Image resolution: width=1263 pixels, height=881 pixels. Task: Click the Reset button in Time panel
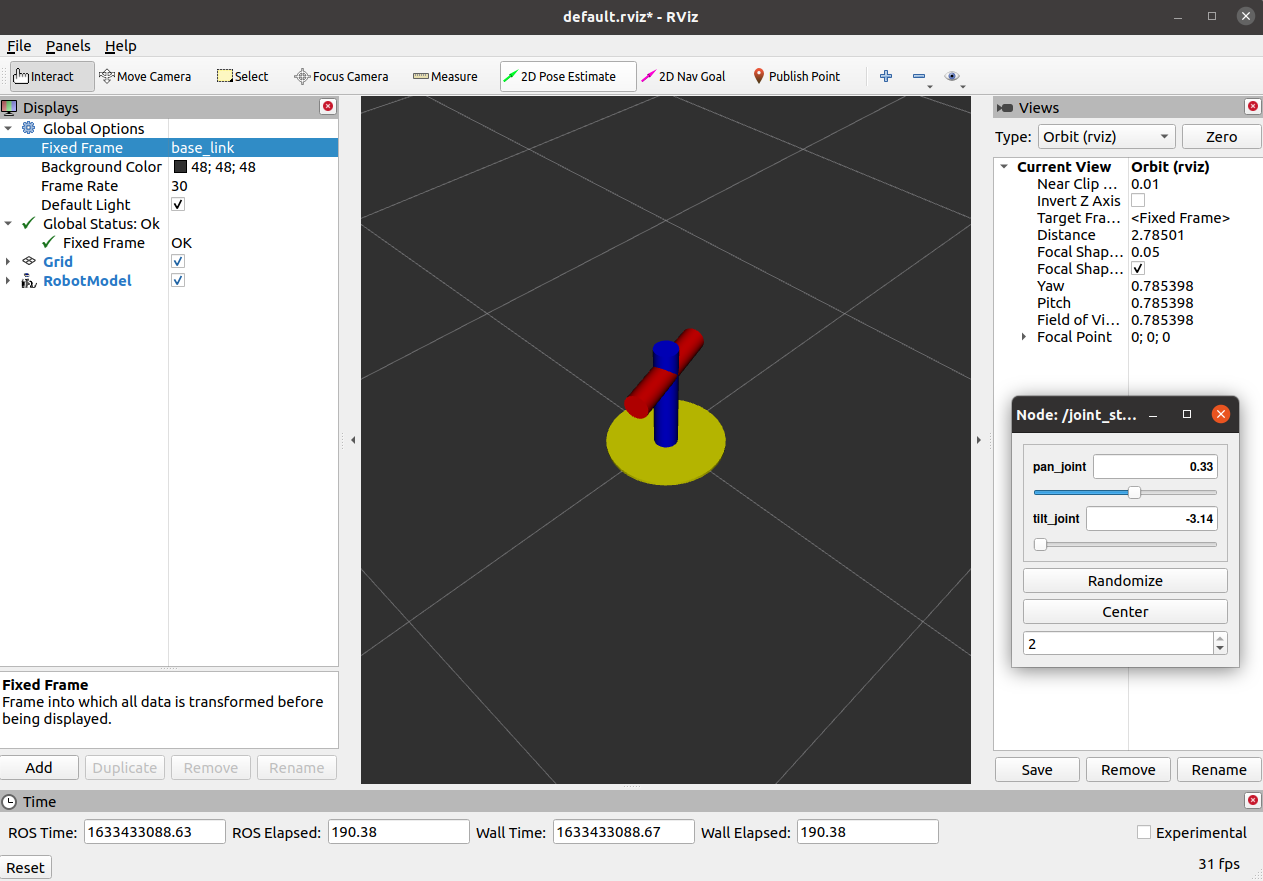(26, 867)
